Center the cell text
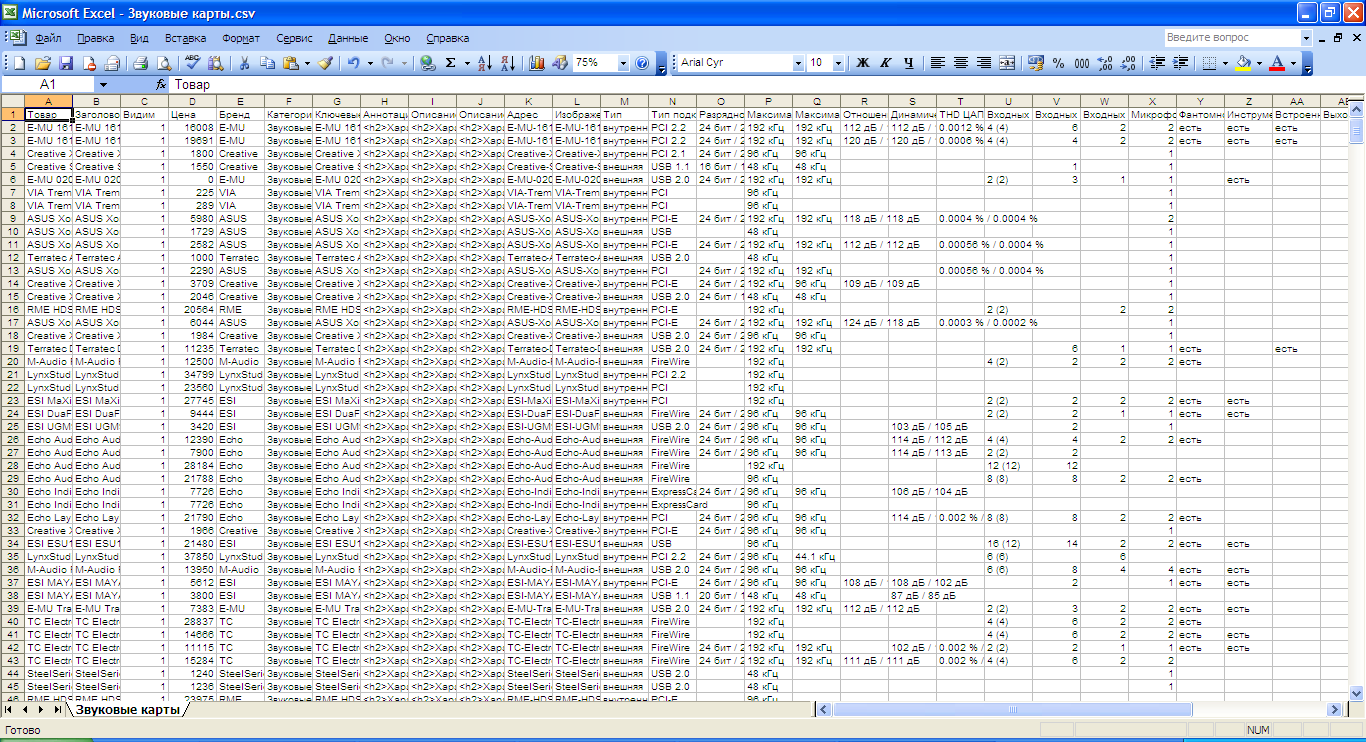 961,63
